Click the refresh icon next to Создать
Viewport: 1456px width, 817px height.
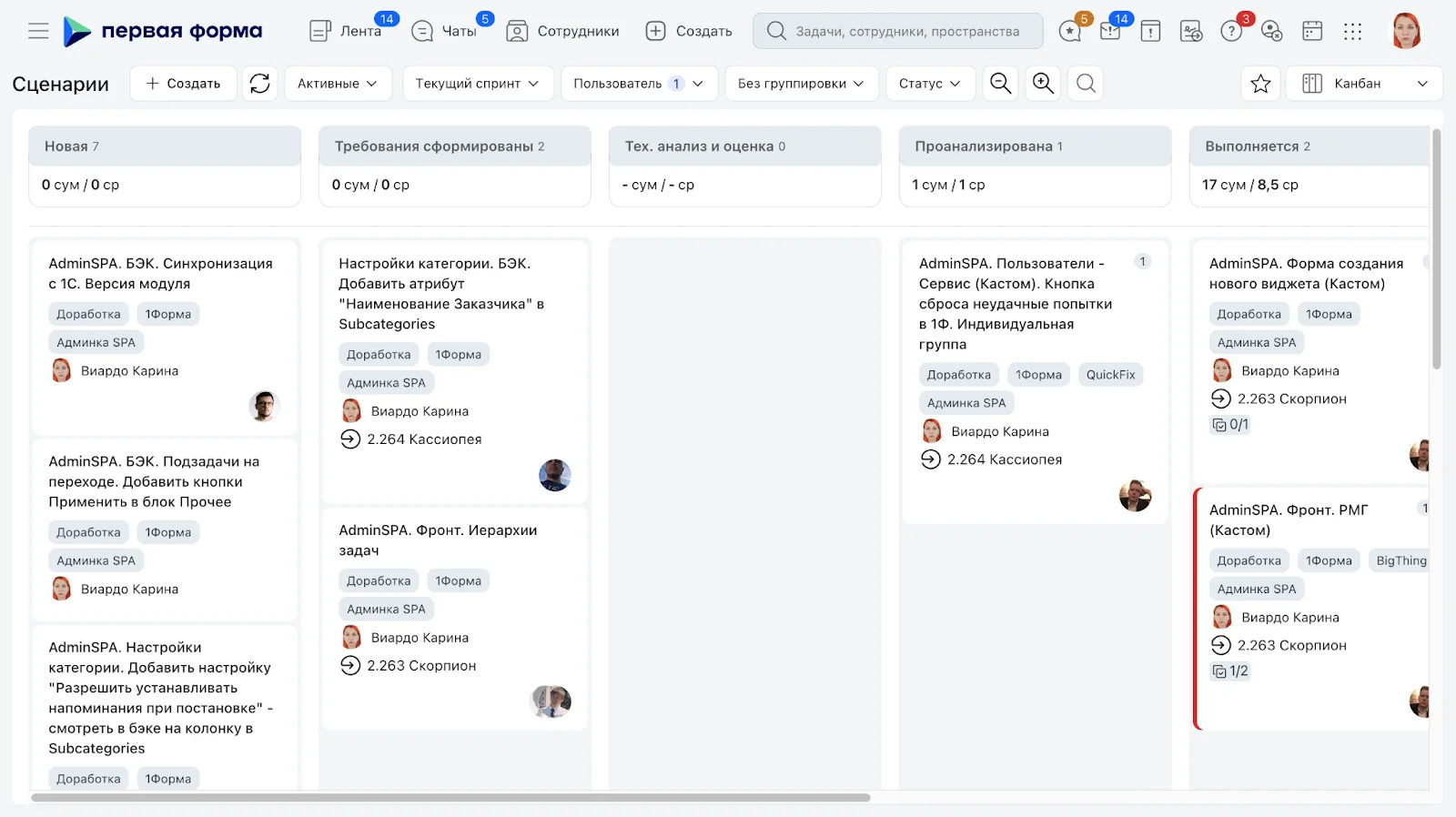[x=260, y=84]
